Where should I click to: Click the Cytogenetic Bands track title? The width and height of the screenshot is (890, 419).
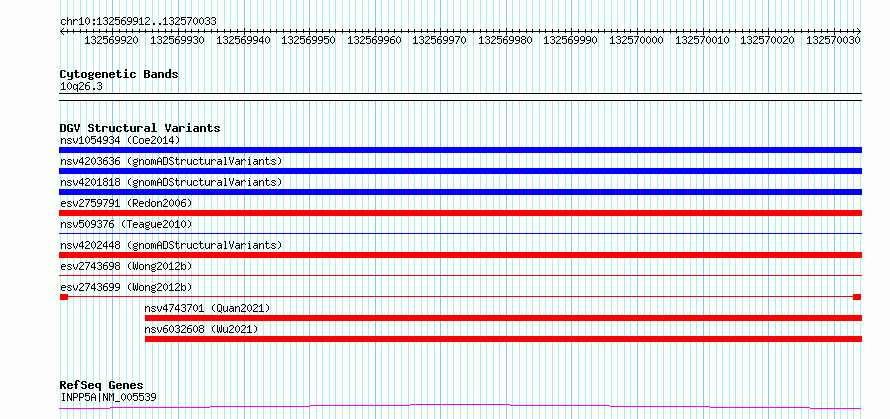click(x=119, y=74)
